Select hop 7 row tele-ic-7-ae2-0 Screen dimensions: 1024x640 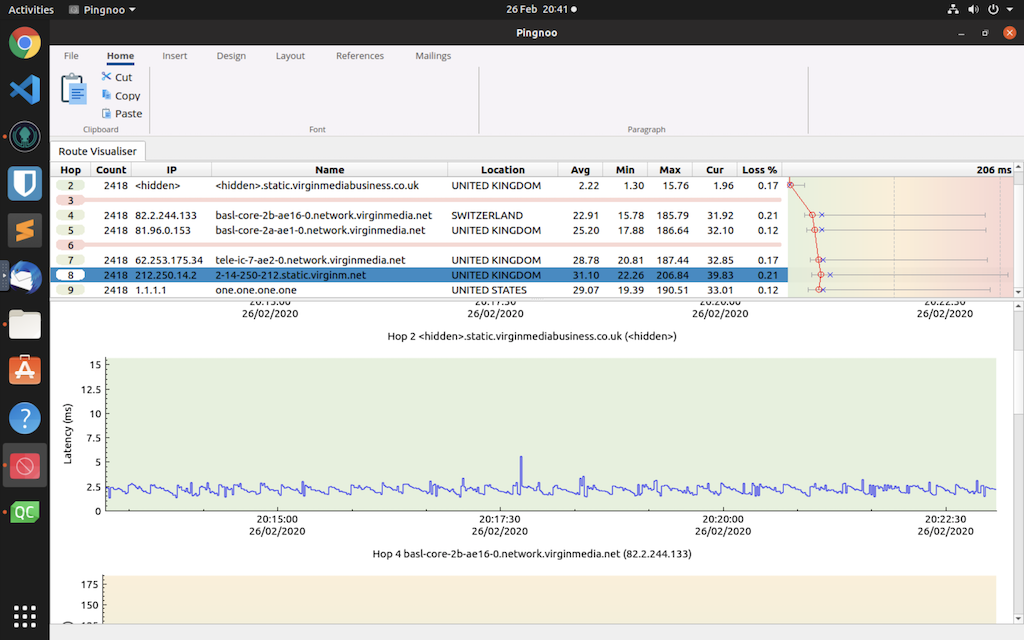[419, 260]
